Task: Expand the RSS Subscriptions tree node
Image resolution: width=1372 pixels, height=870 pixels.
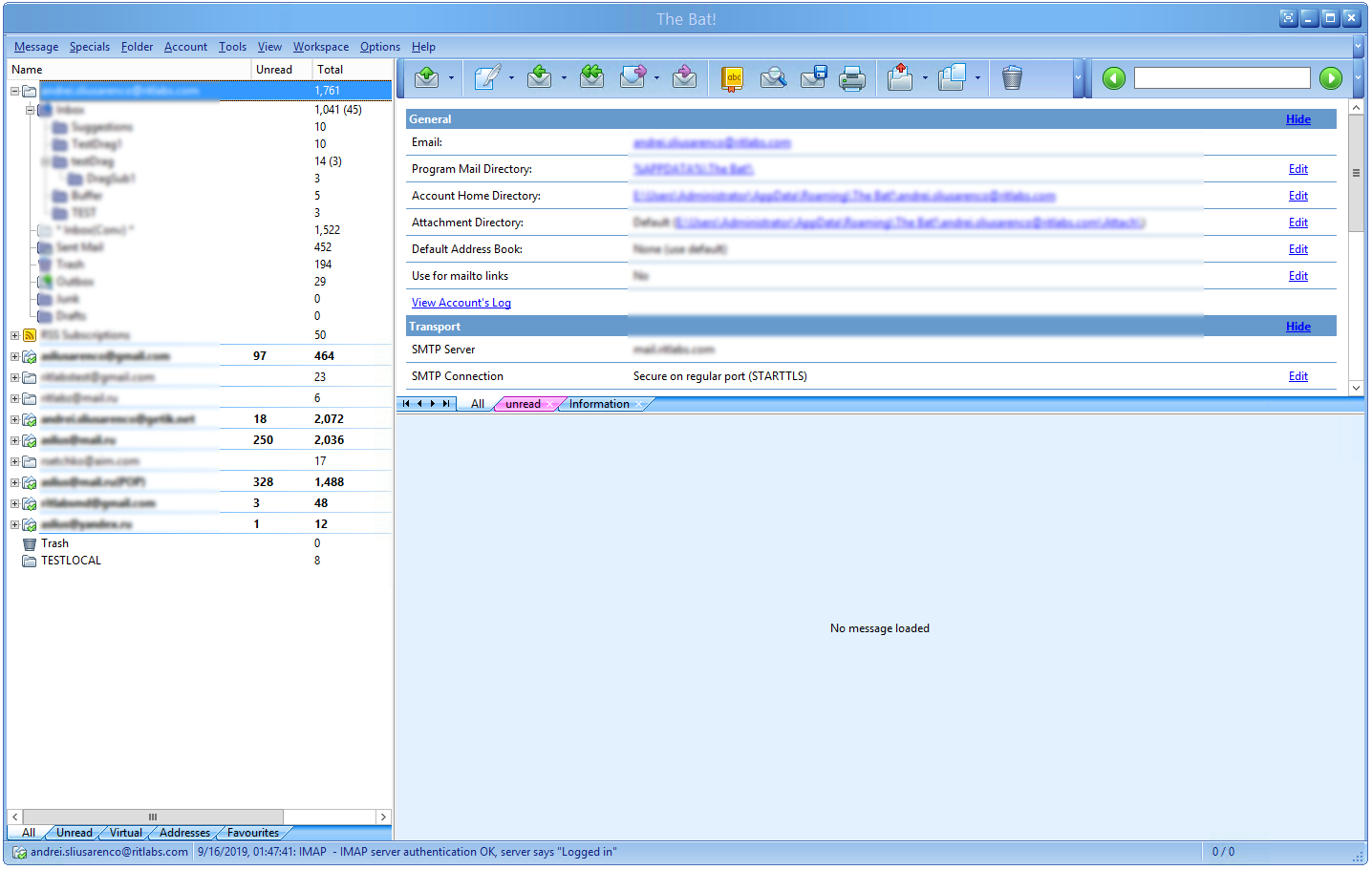Action: click(14, 335)
